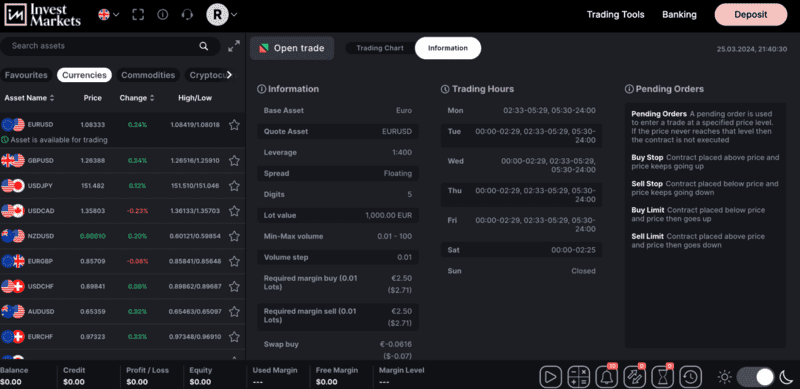Select the USDCHF asset row
Viewport: 800px width, 389px height.
(x=122, y=286)
